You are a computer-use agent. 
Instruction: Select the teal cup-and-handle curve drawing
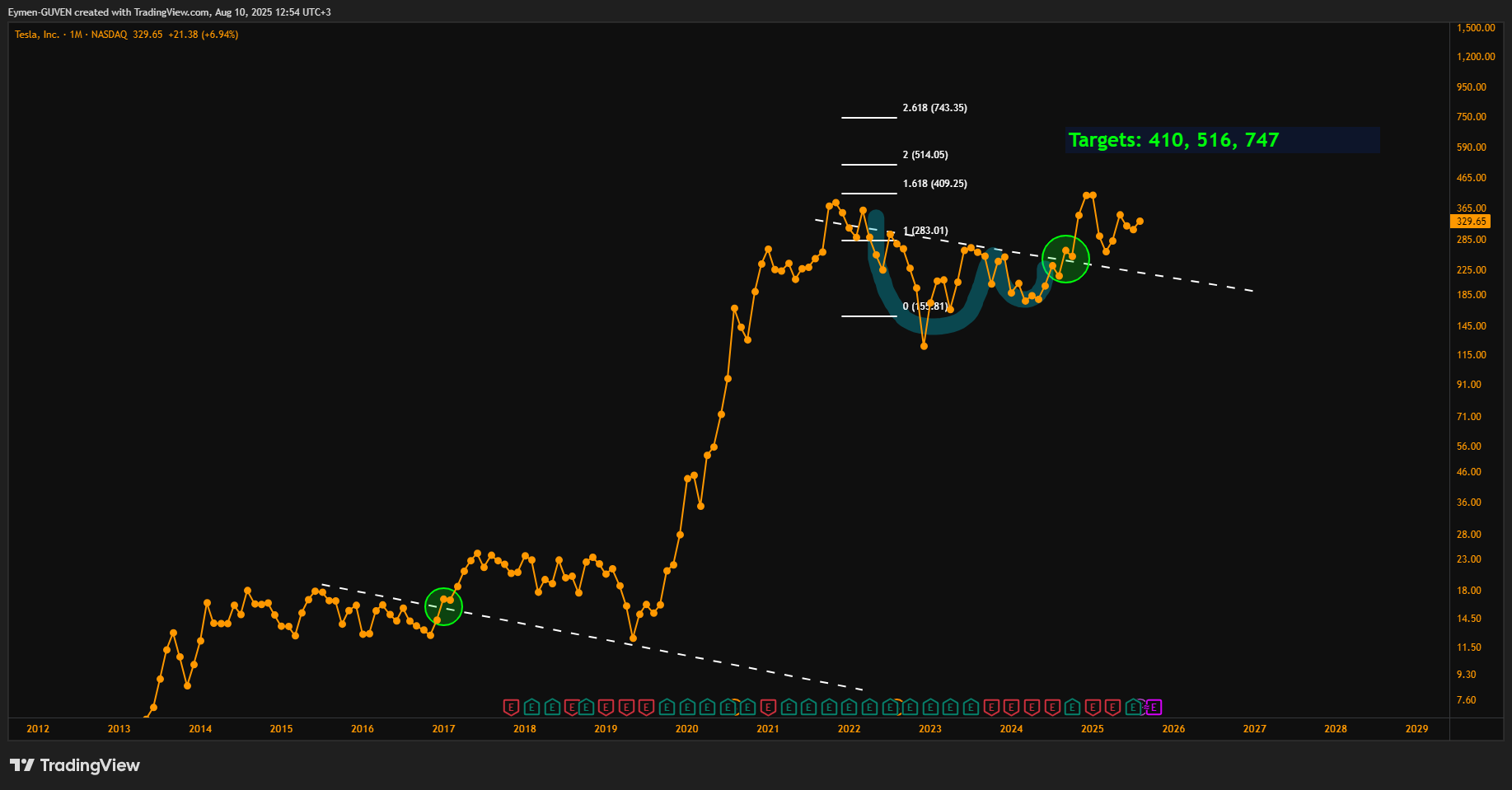[x=931, y=327]
